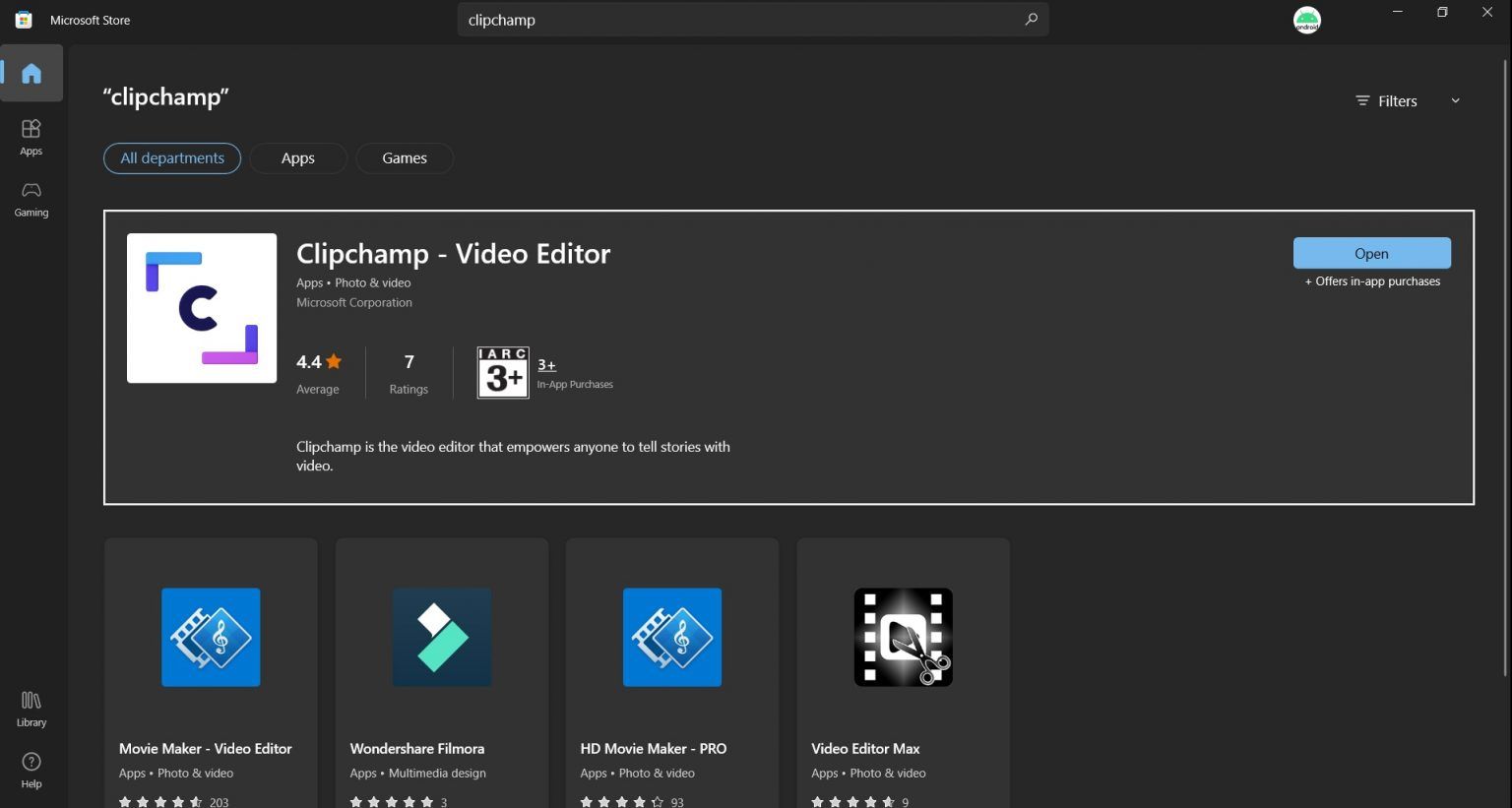This screenshot has height=808, width=1512.
Task: Open the Clipchamp video editor
Action: pos(1371,253)
